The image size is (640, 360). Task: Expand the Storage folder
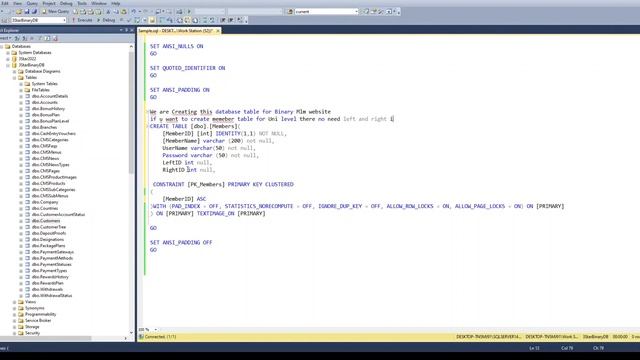(14, 327)
